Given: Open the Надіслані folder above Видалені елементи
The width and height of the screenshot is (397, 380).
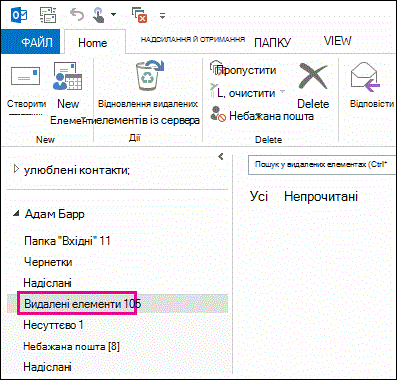Looking at the screenshot, I should click(47, 283).
